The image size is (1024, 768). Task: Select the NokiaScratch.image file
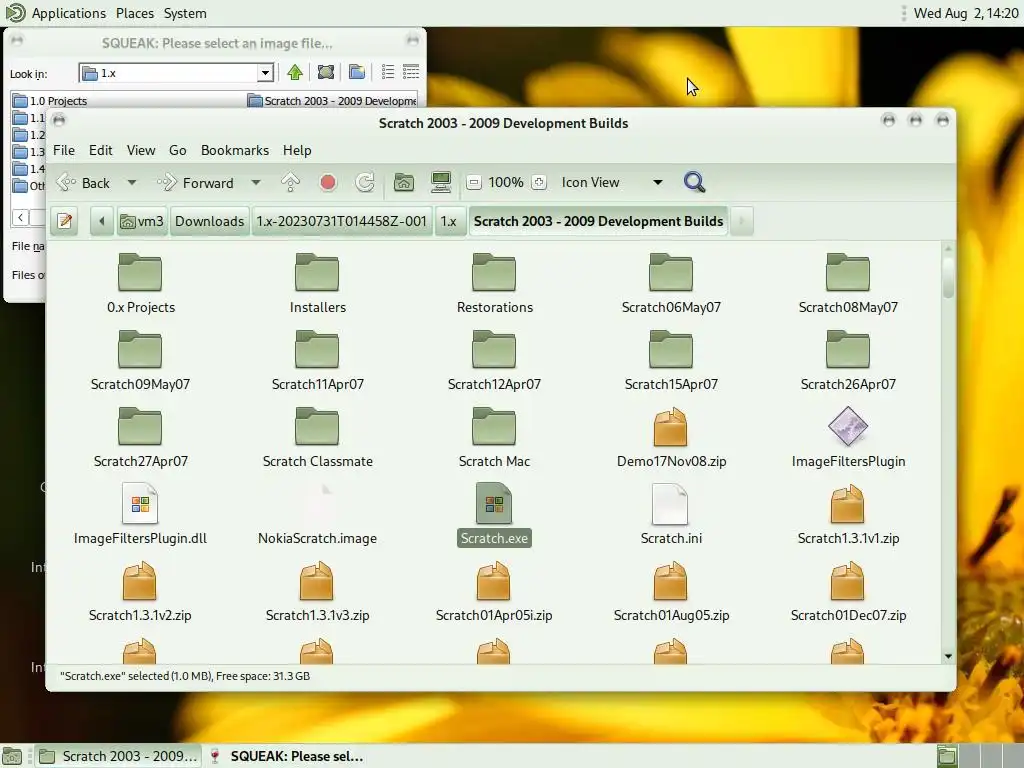point(317,514)
